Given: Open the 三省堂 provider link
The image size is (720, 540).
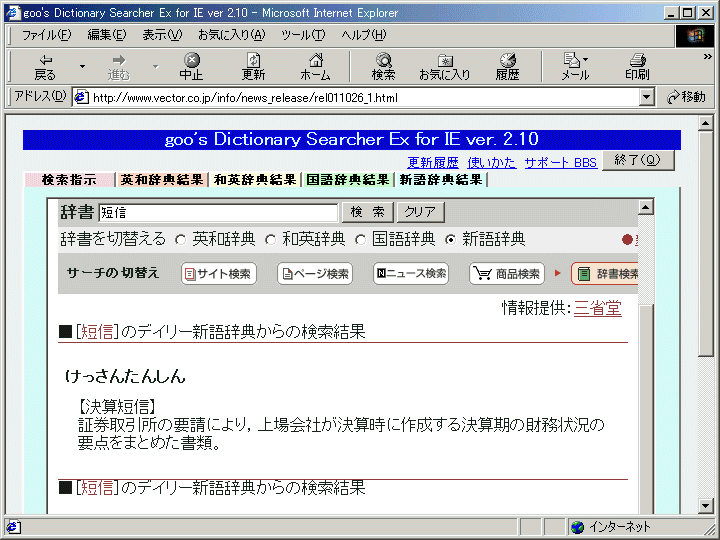Looking at the screenshot, I should [x=597, y=308].
